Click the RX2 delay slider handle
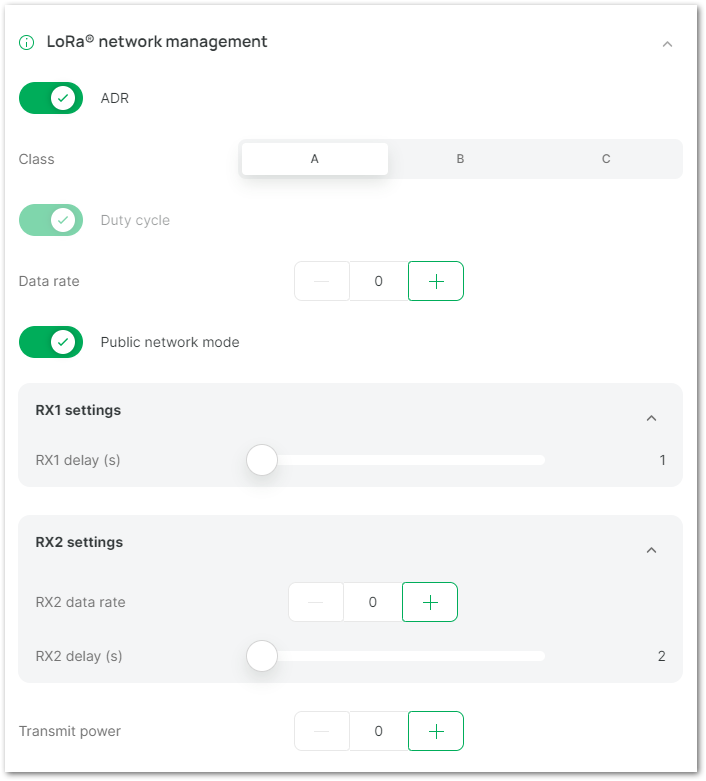The height and width of the screenshot is (781, 706). click(x=262, y=656)
